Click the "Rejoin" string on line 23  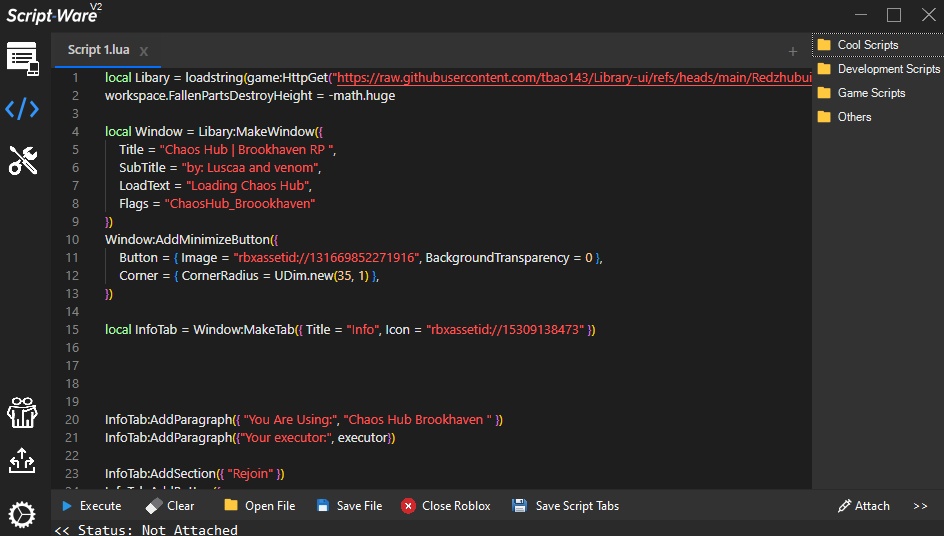(252, 474)
